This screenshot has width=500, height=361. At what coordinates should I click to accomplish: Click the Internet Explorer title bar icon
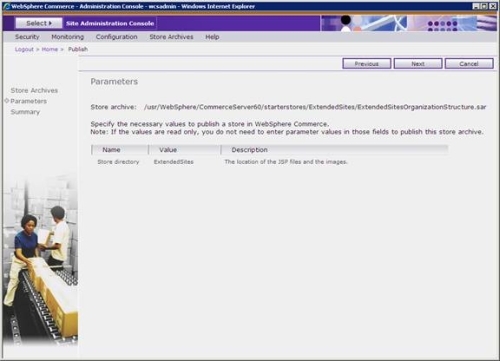(x=6, y=6)
